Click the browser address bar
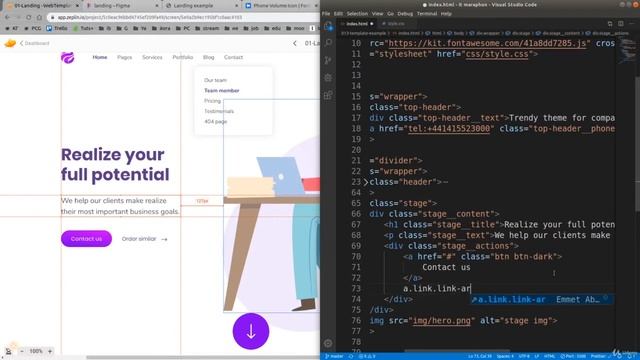The image size is (640, 360). pos(184,17)
